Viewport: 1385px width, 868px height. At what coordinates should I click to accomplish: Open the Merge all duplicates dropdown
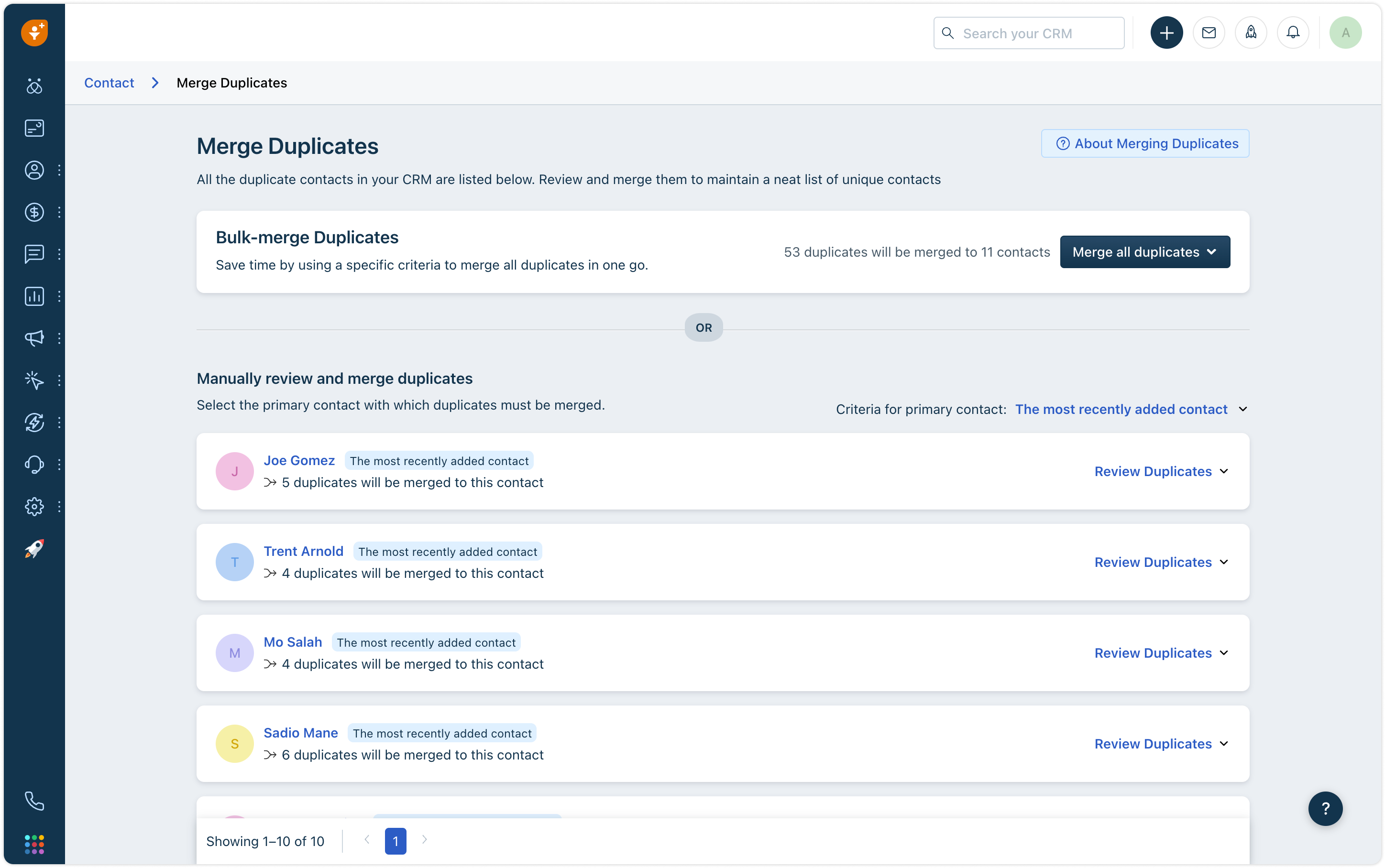[x=1144, y=252]
